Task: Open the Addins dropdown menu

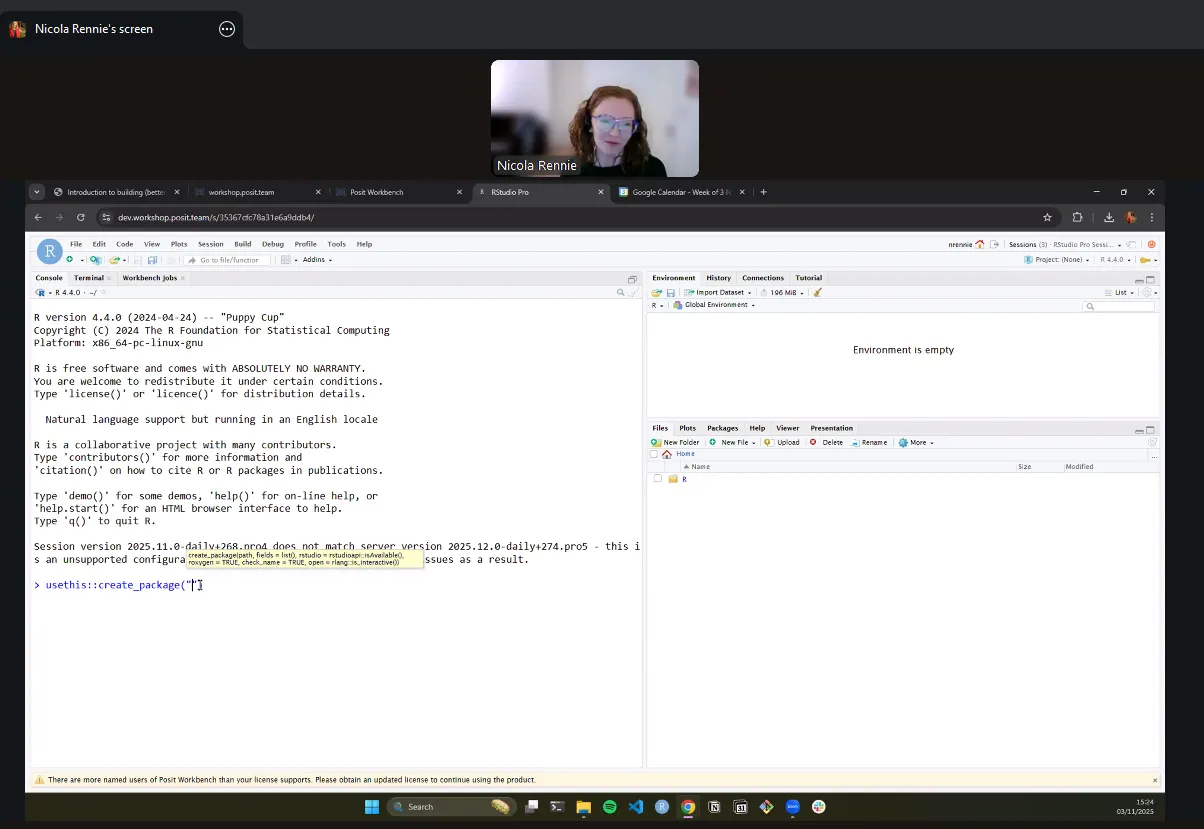Action: [317, 260]
